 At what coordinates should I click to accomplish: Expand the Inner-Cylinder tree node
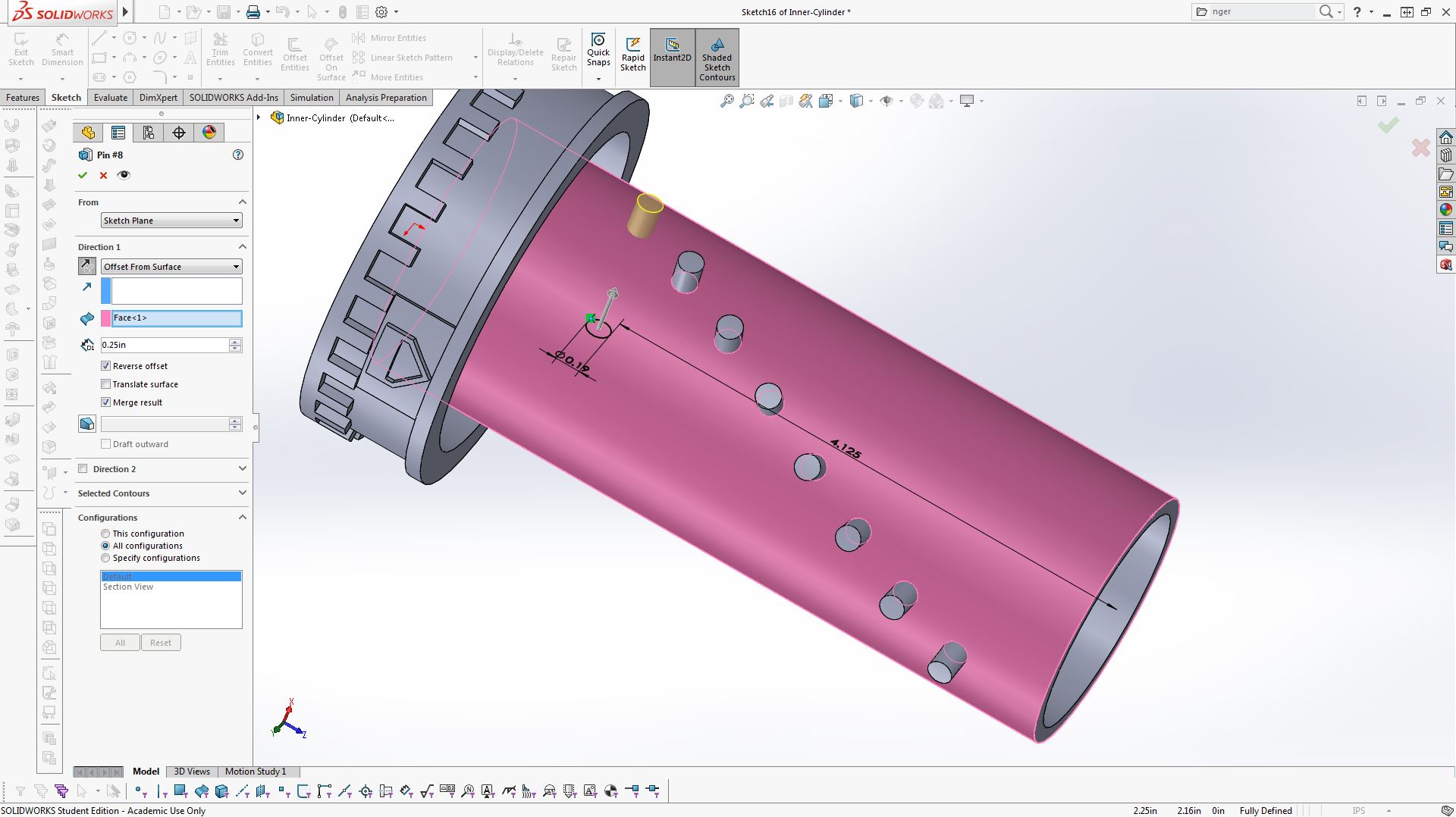pos(259,117)
